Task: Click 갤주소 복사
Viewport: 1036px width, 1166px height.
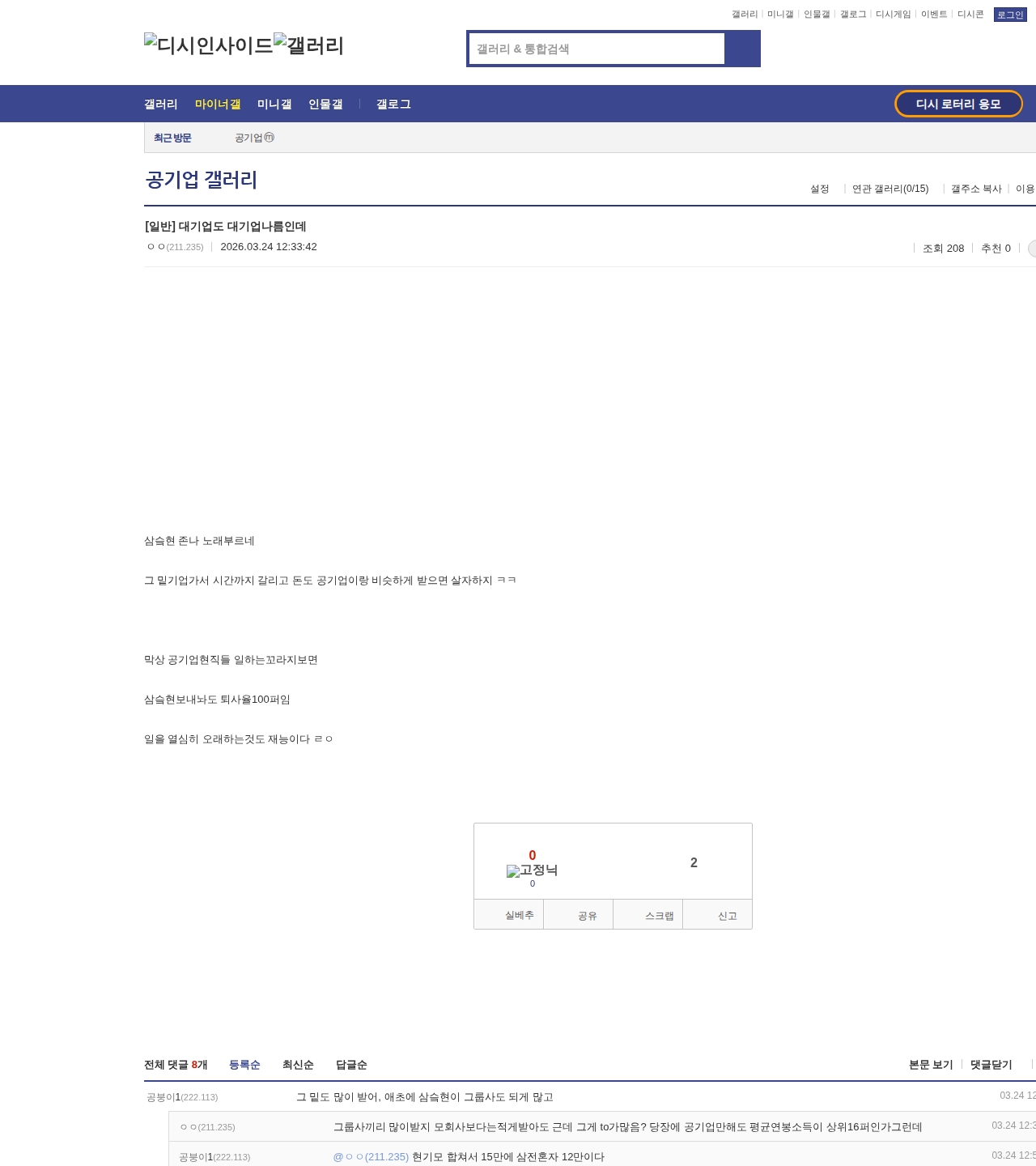Action: tap(976, 189)
